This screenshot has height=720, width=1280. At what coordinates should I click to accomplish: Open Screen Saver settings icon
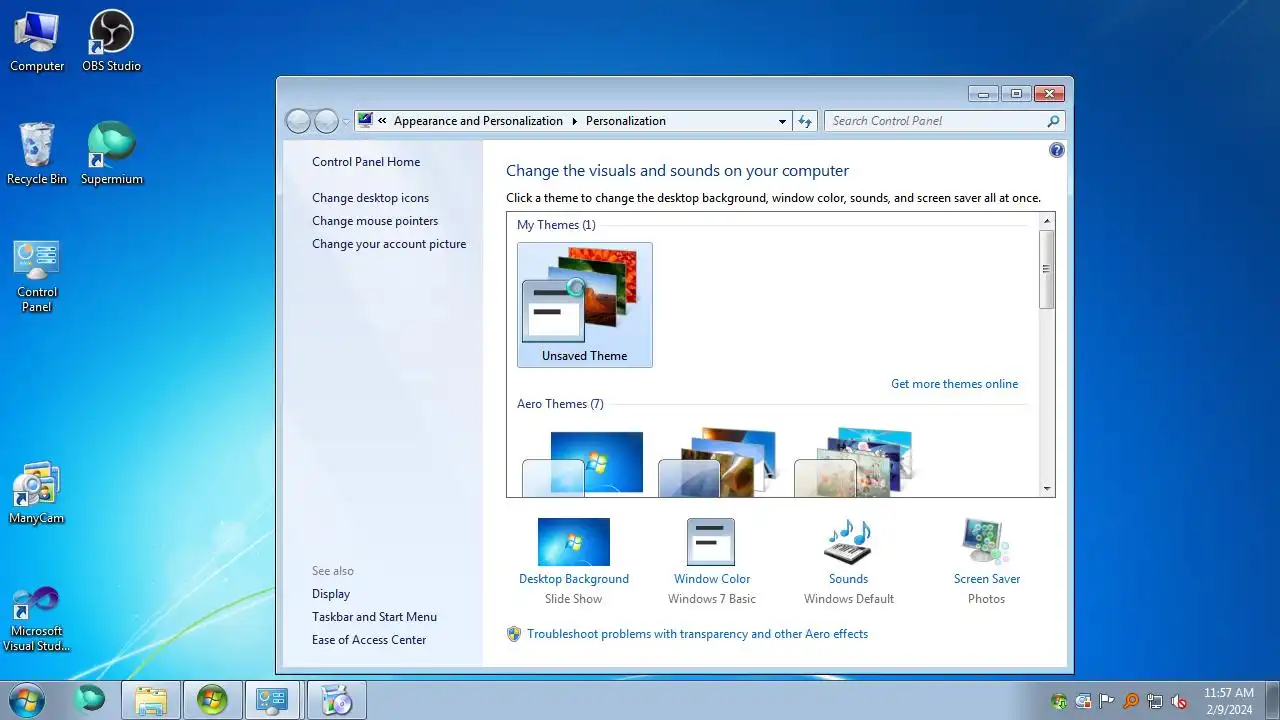click(x=986, y=542)
